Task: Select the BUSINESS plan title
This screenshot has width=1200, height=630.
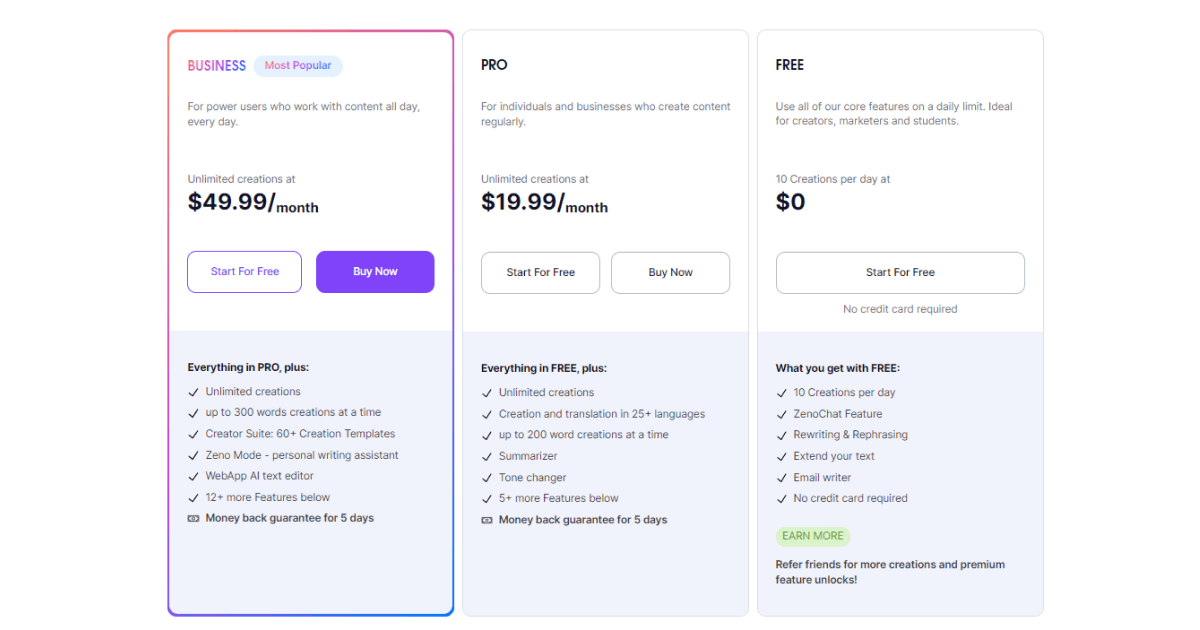Action: coord(216,65)
